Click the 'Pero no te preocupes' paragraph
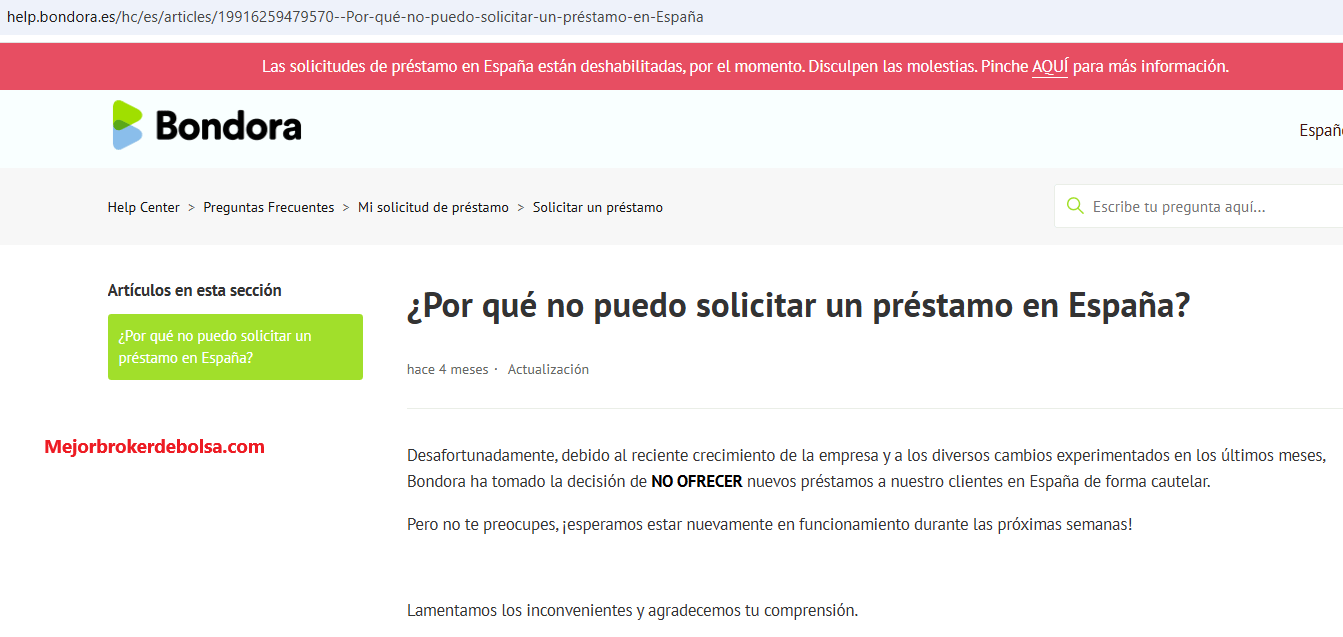Screen dimensions: 1343x637 click(770, 523)
